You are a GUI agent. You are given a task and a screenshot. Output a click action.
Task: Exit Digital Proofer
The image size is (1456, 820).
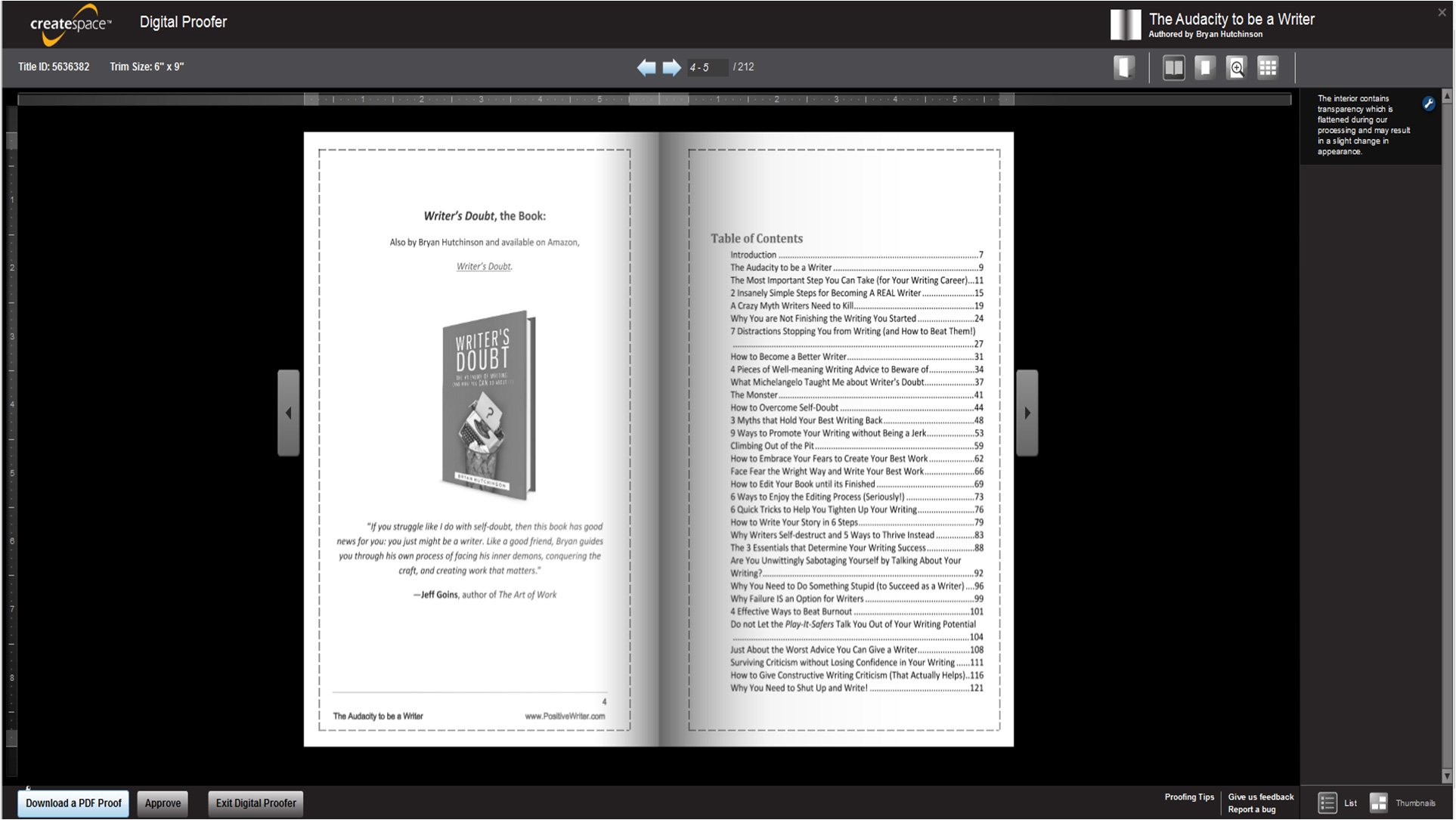pos(256,803)
